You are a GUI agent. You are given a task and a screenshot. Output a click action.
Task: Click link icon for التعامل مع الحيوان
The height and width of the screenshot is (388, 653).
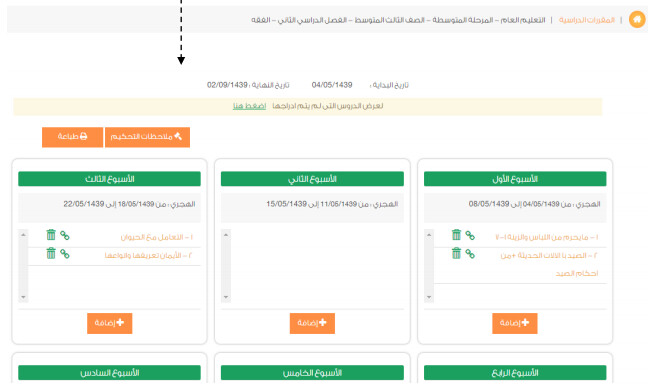[x=65, y=235]
